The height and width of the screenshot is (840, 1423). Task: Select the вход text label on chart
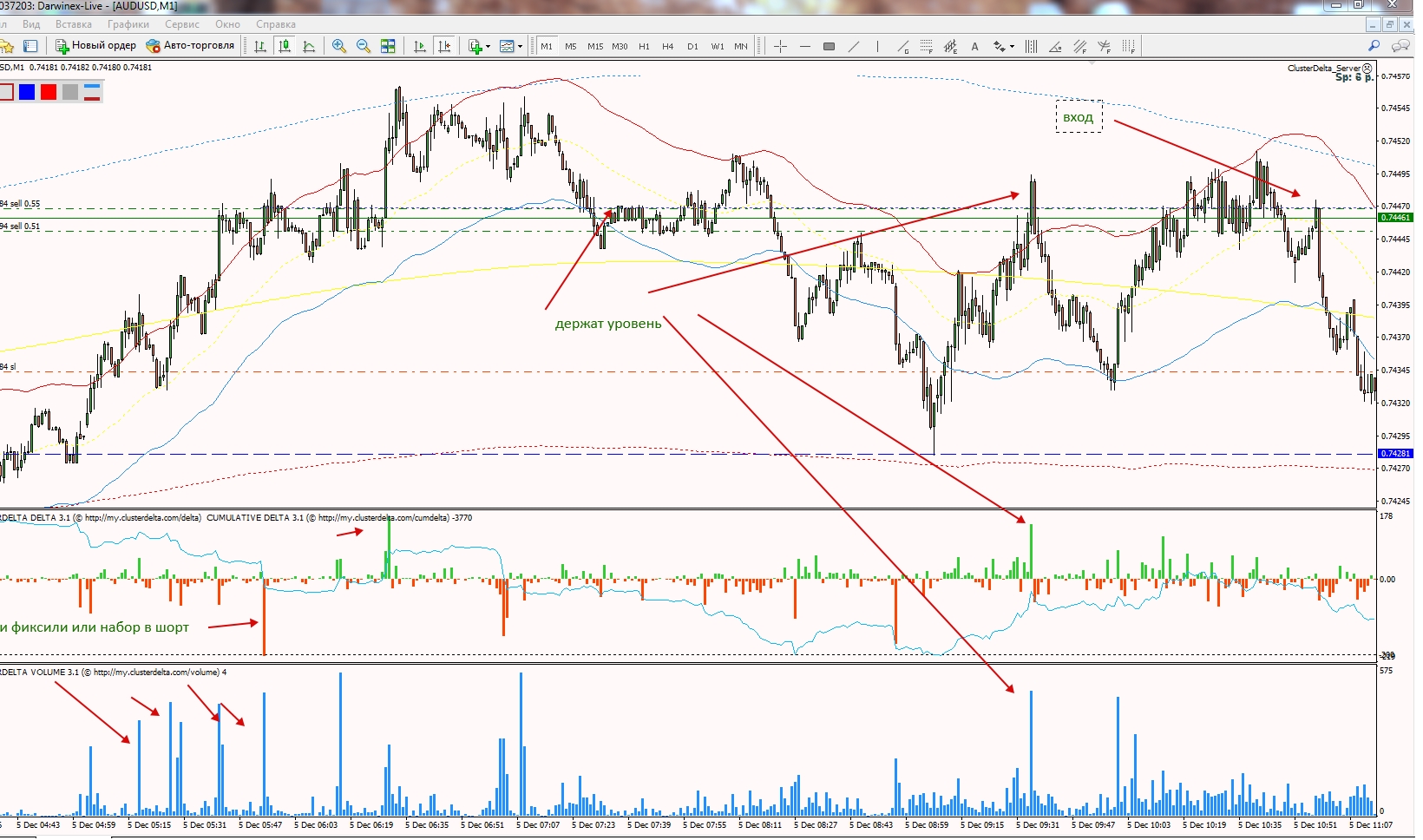point(1079,117)
